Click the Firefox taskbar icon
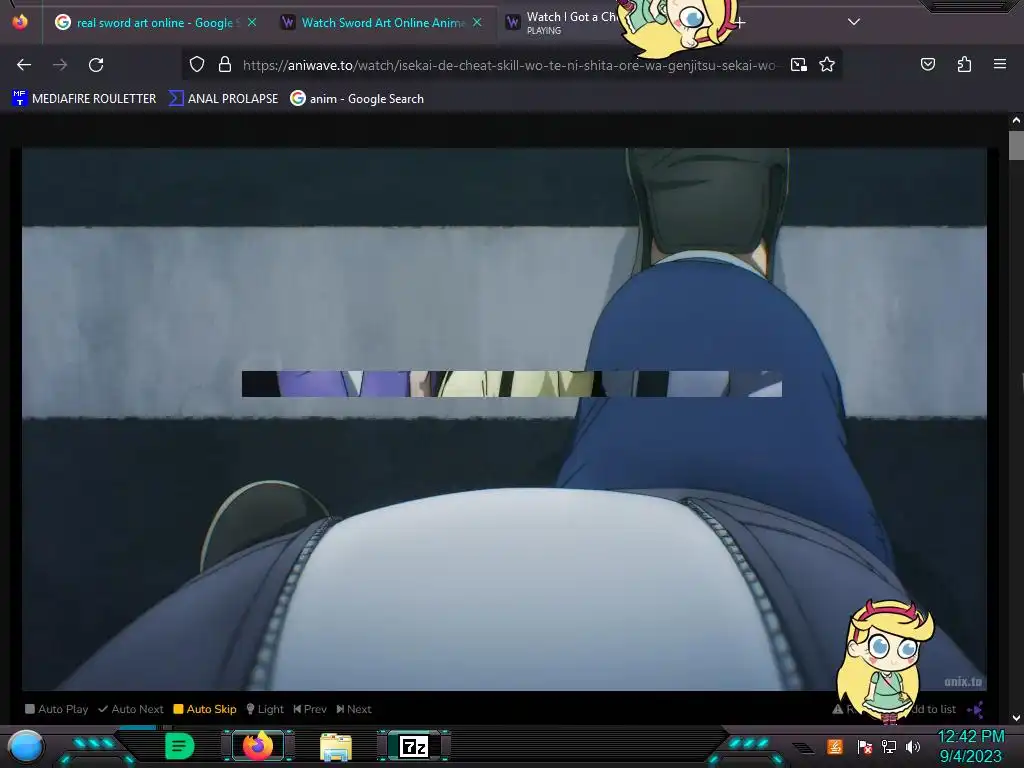The height and width of the screenshot is (768, 1024). coord(257,746)
